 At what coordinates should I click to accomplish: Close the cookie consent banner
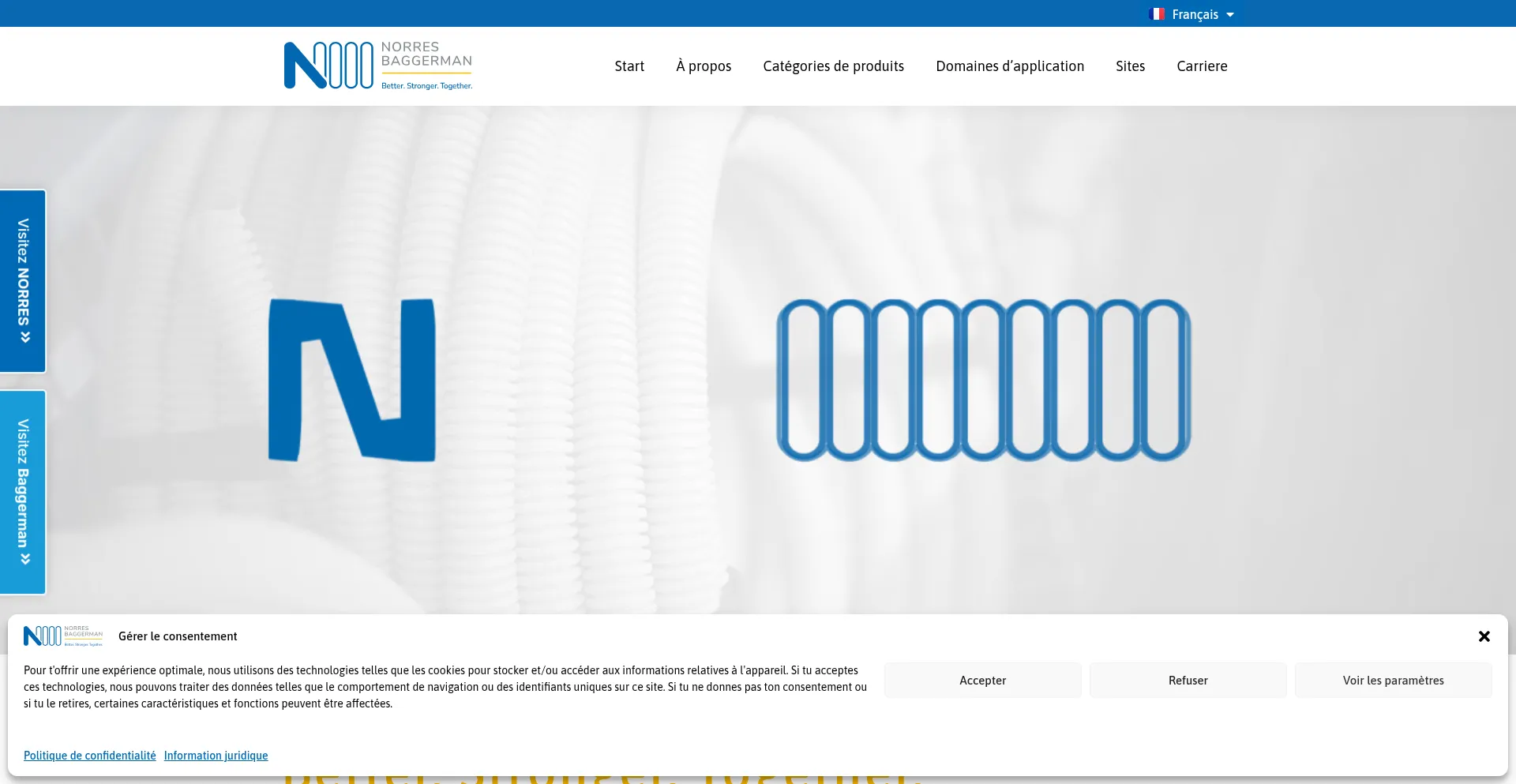pos(1484,636)
